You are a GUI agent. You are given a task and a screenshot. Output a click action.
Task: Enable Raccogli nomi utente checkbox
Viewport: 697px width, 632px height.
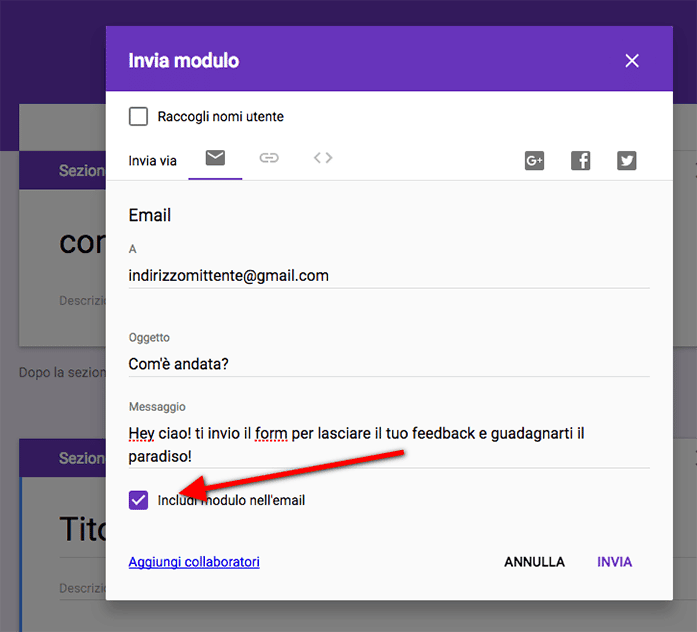click(x=138, y=116)
